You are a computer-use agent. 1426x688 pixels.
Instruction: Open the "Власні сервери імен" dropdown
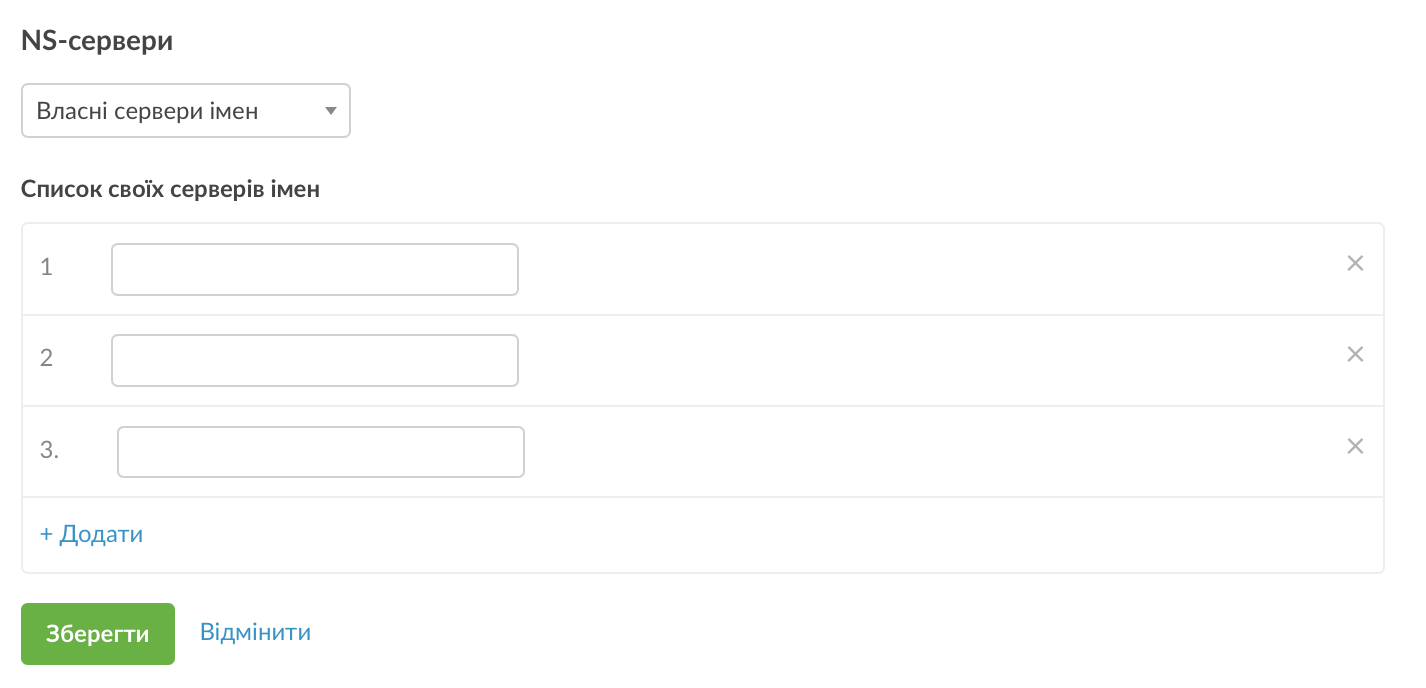pyautogui.click(x=185, y=111)
